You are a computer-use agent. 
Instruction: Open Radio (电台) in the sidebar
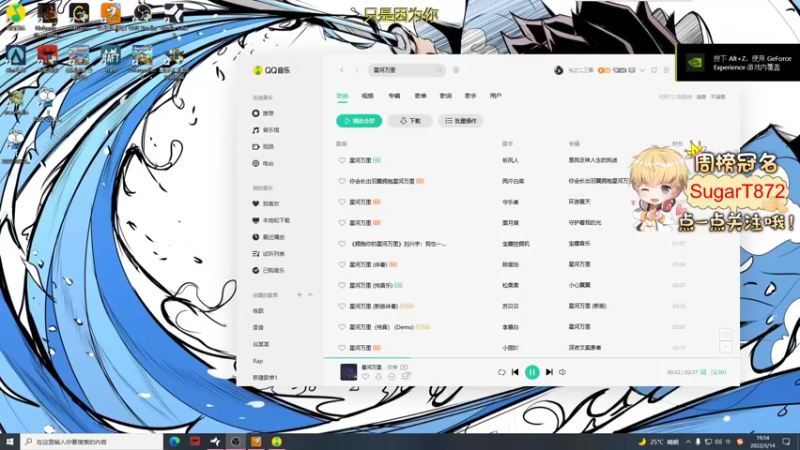click(263, 163)
